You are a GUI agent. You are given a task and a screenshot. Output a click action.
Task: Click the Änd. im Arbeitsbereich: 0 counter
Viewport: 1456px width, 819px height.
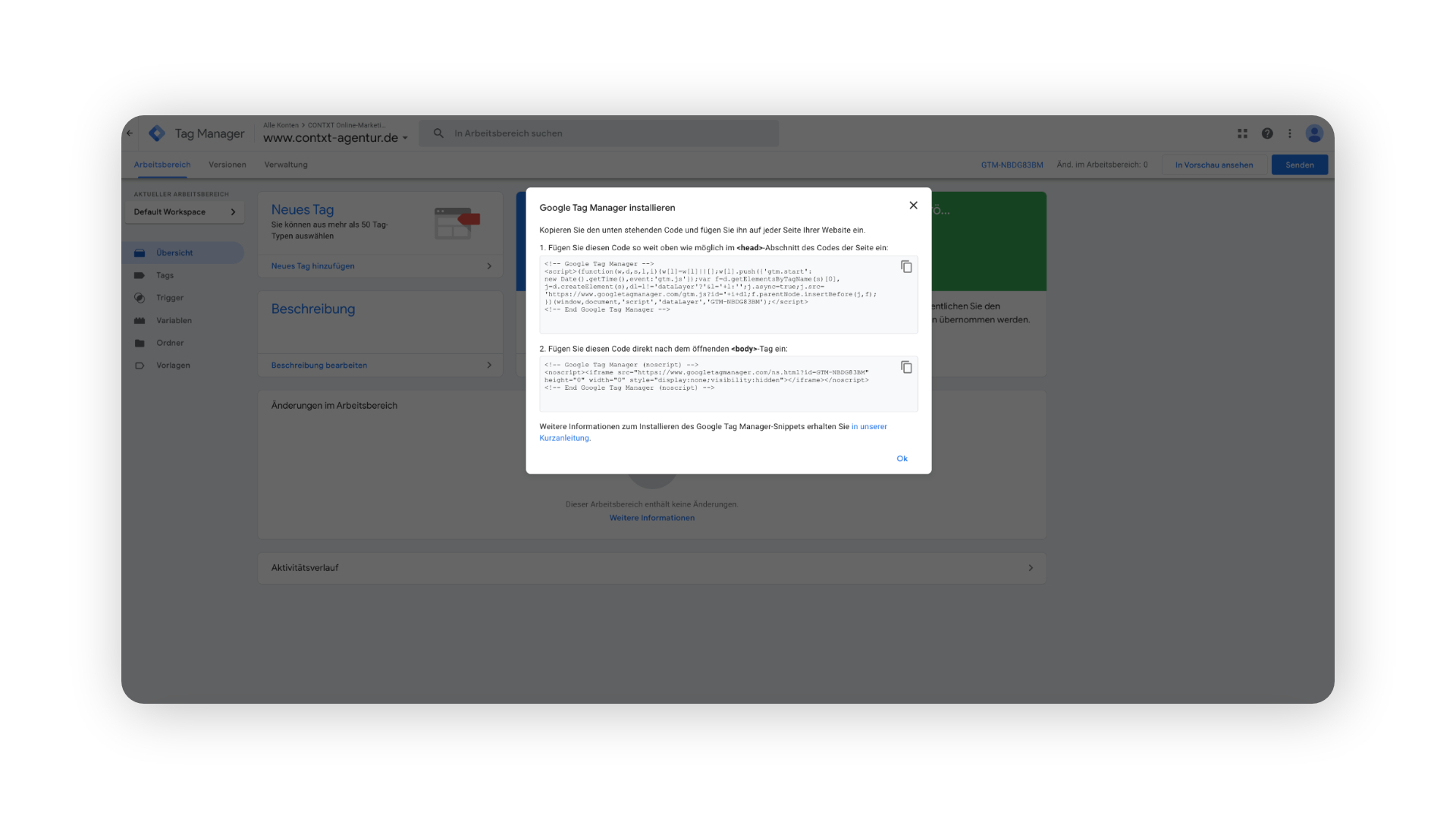1102,165
